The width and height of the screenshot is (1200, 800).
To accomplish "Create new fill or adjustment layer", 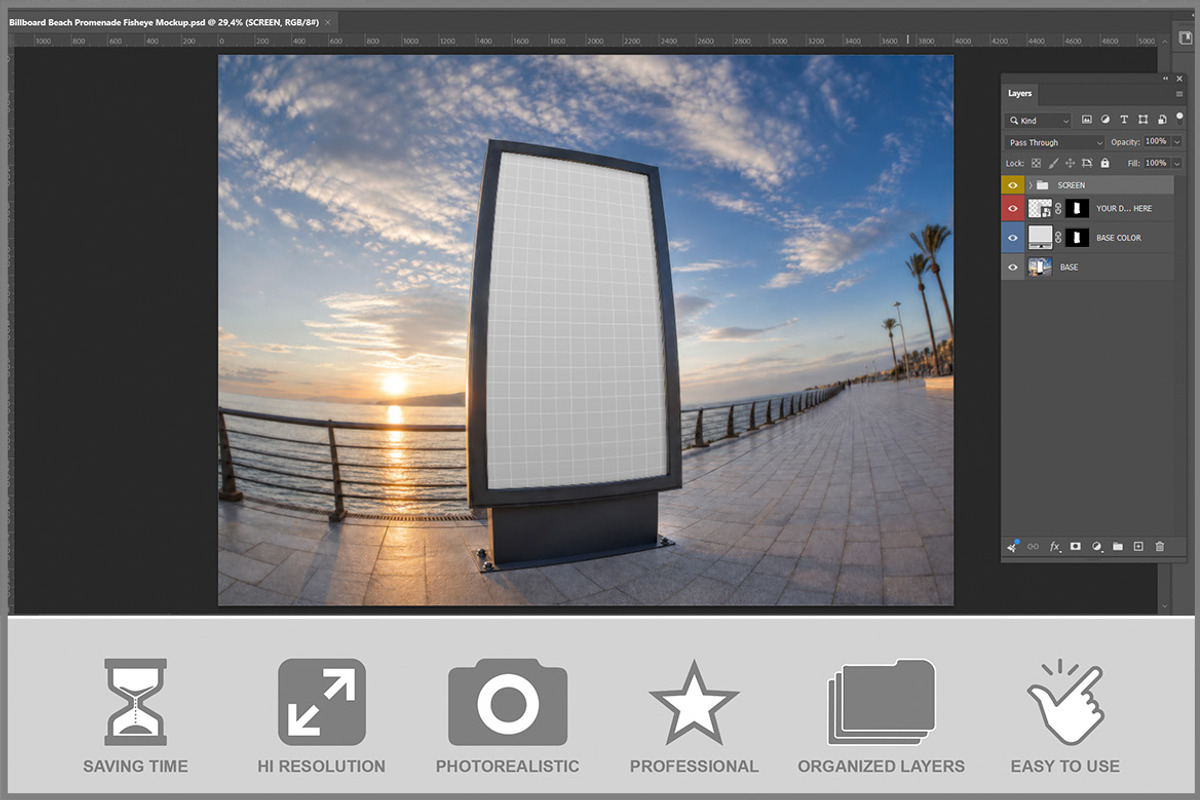I will [1097, 547].
